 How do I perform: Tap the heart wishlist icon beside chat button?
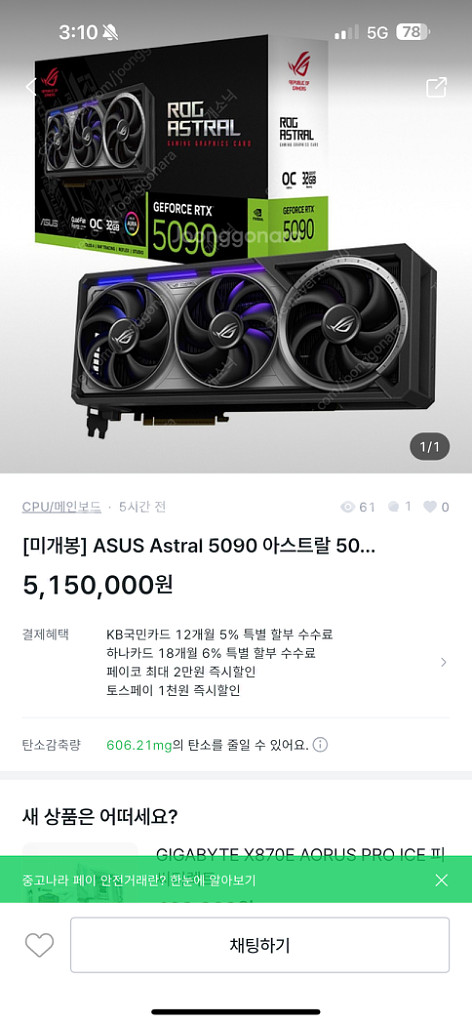coord(39,945)
